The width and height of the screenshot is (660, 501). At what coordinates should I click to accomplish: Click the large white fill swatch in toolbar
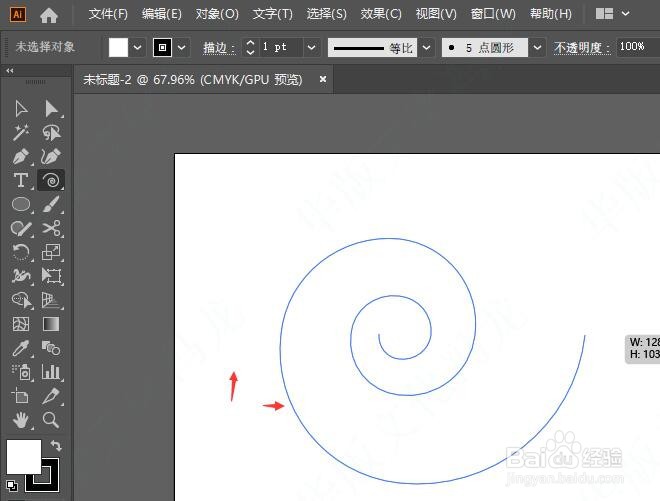[x=24, y=457]
